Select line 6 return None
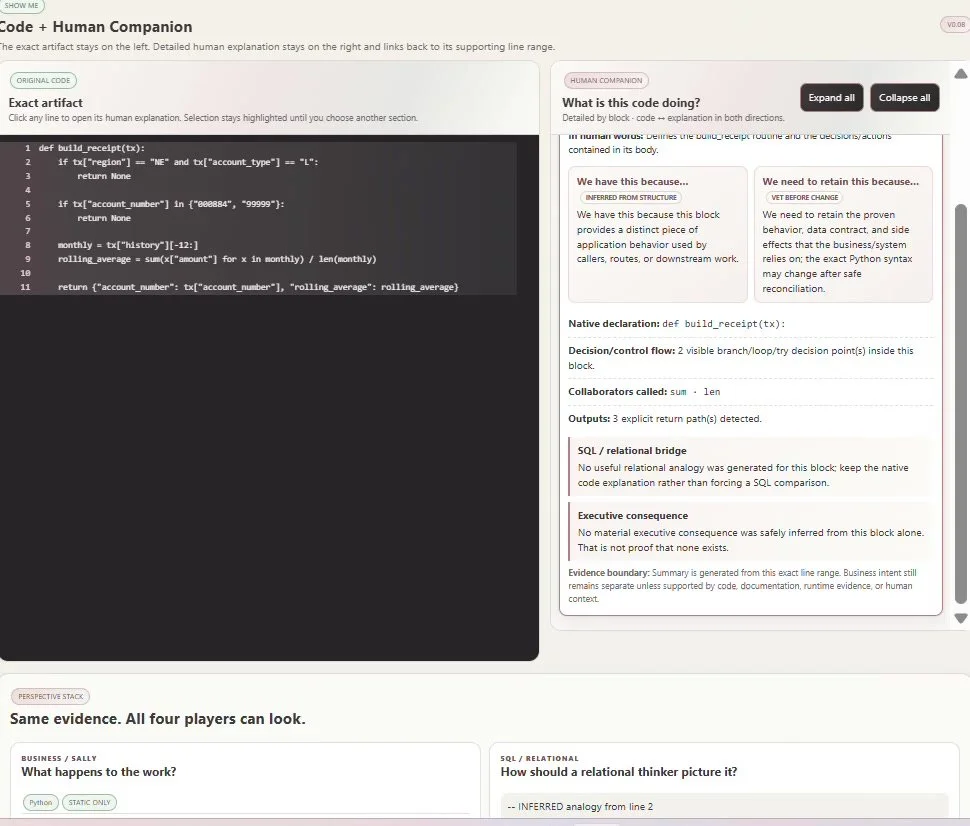This screenshot has width=970, height=826. 258,218
